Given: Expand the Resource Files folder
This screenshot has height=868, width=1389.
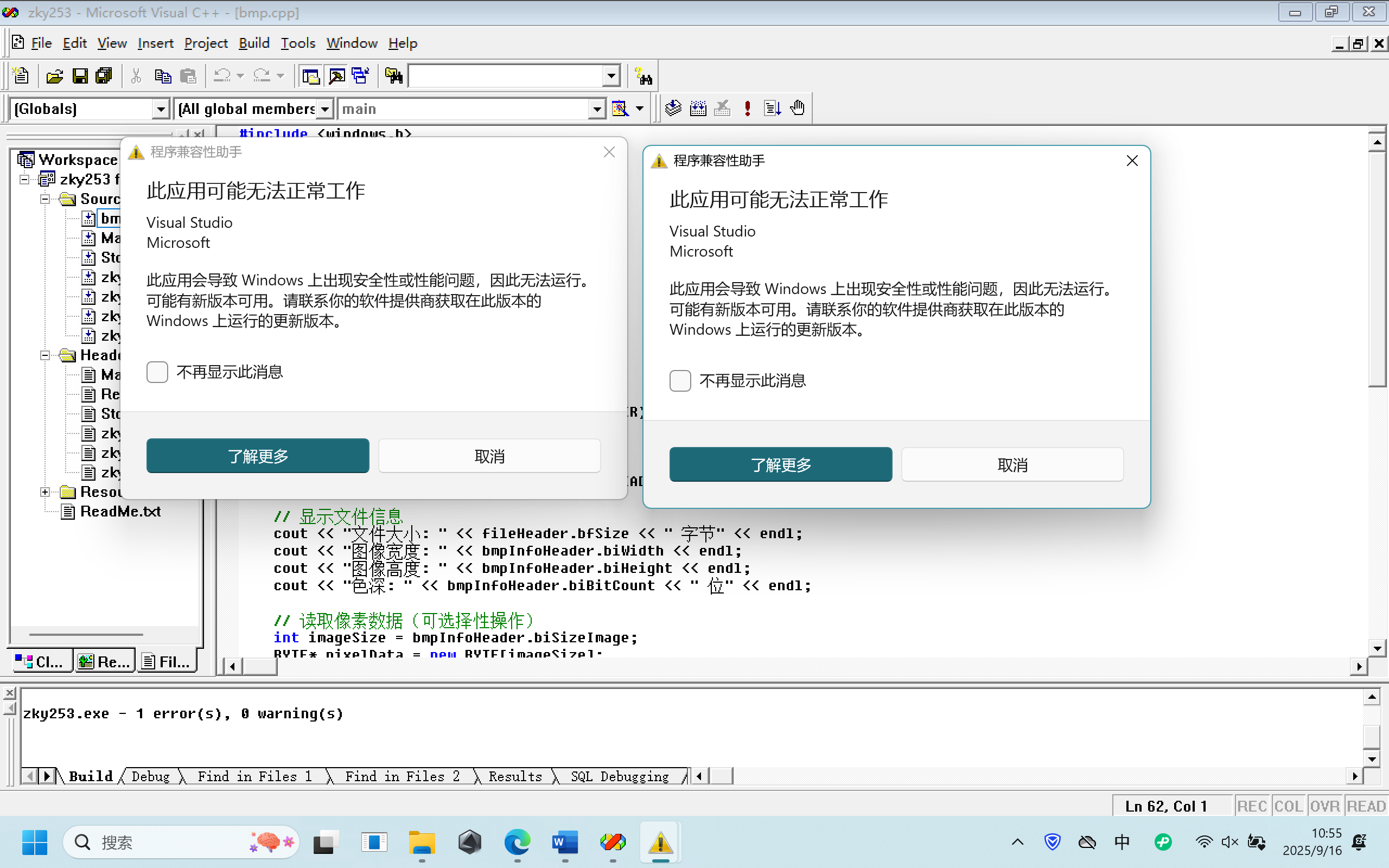Looking at the screenshot, I should point(45,492).
